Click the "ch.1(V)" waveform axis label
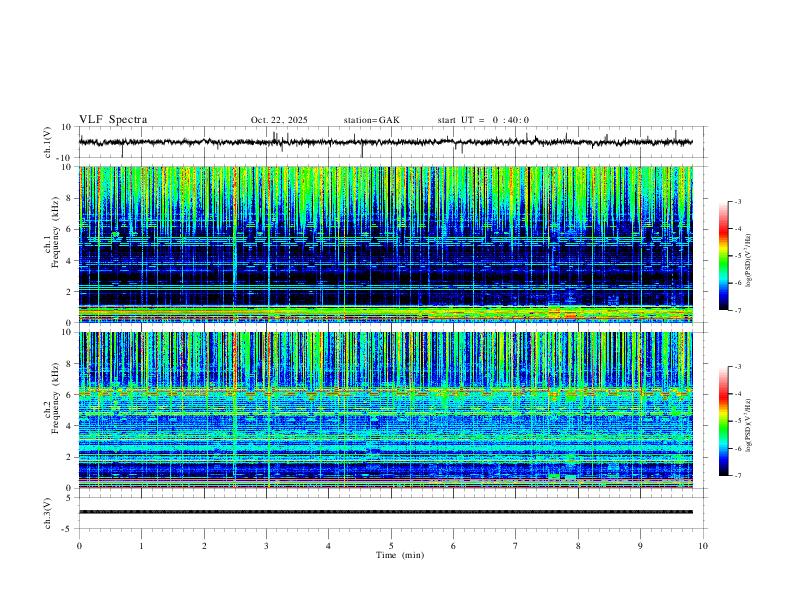 pos(47,142)
